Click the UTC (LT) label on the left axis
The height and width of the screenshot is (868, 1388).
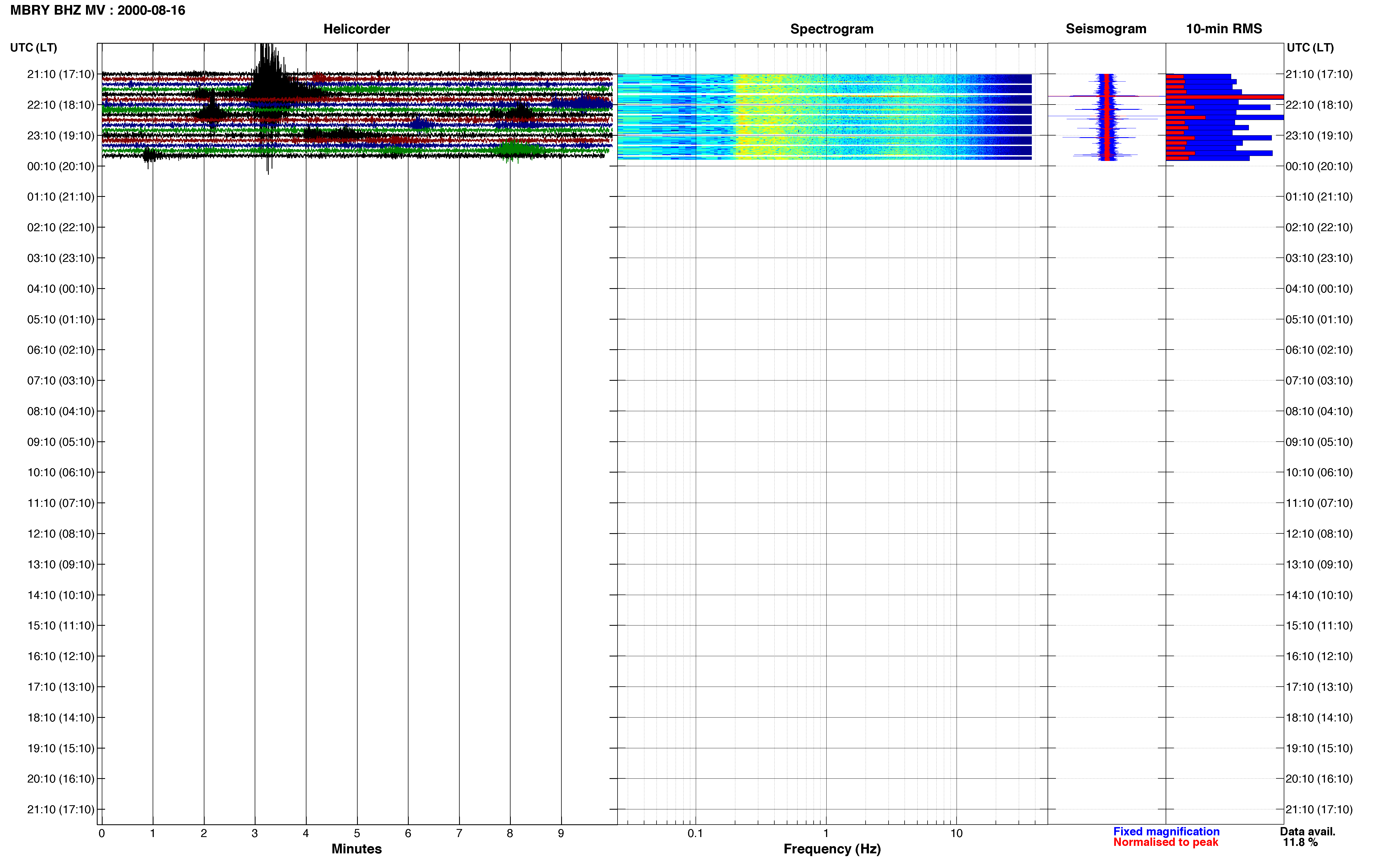pyautogui.click(x=33, y=48)
